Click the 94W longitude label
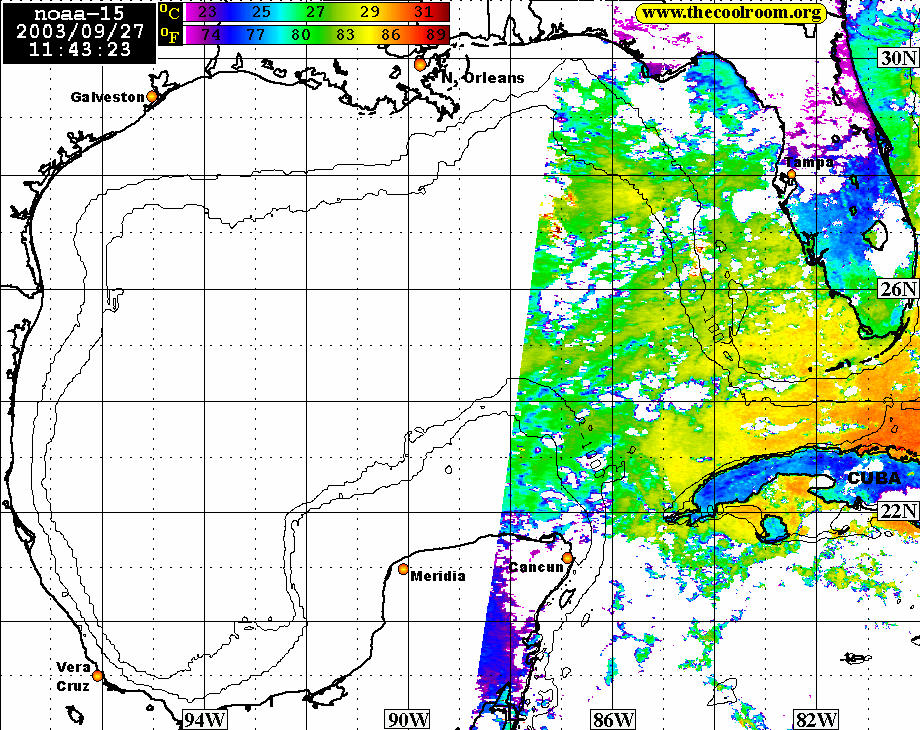Screen dimensions: 920x730 point(205,719)
